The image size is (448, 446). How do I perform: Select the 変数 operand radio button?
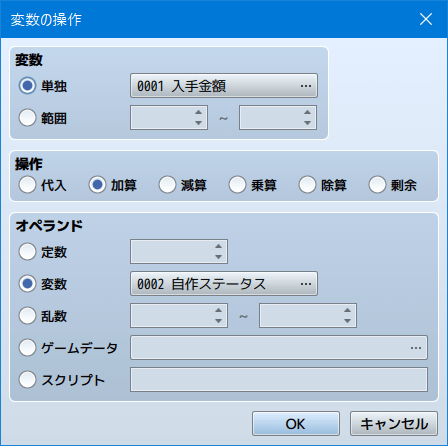tap(27, 283)
